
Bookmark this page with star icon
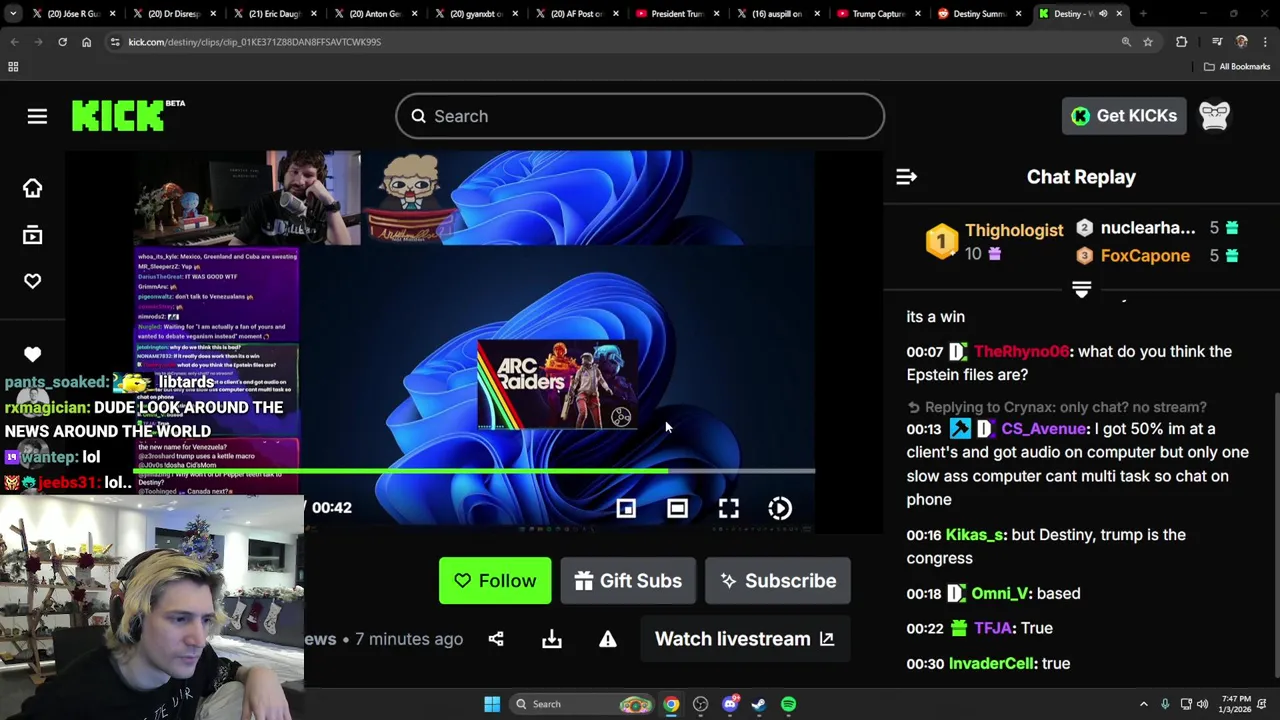tap(1148, 42)
